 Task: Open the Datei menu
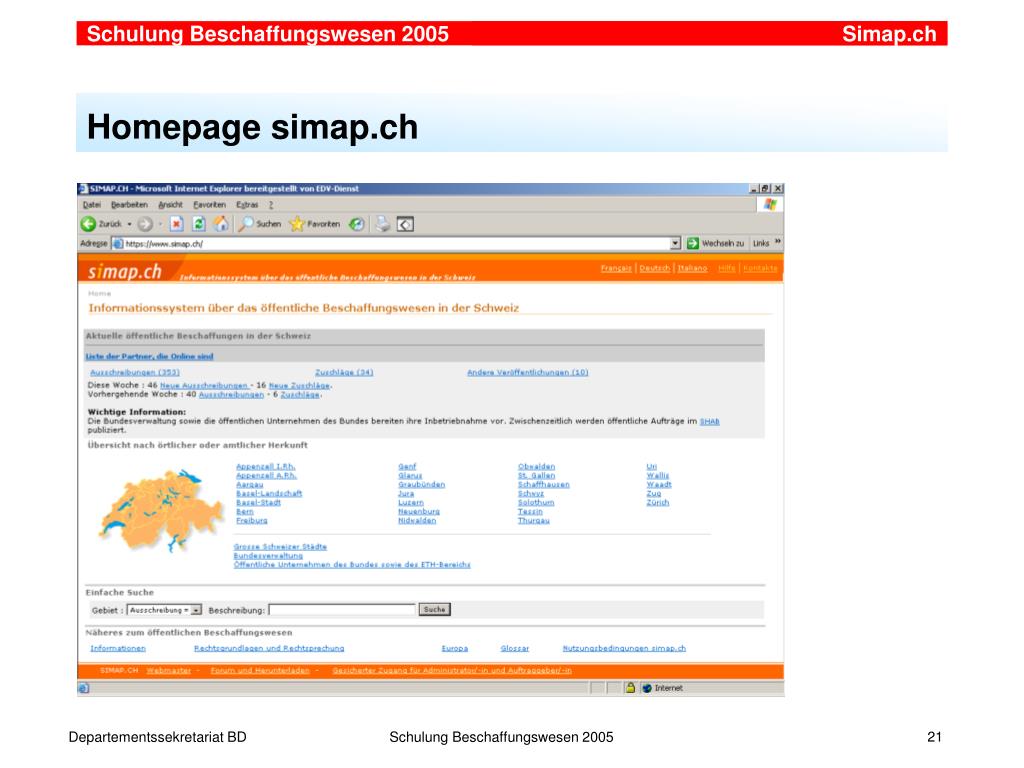[x=92, y=204]
